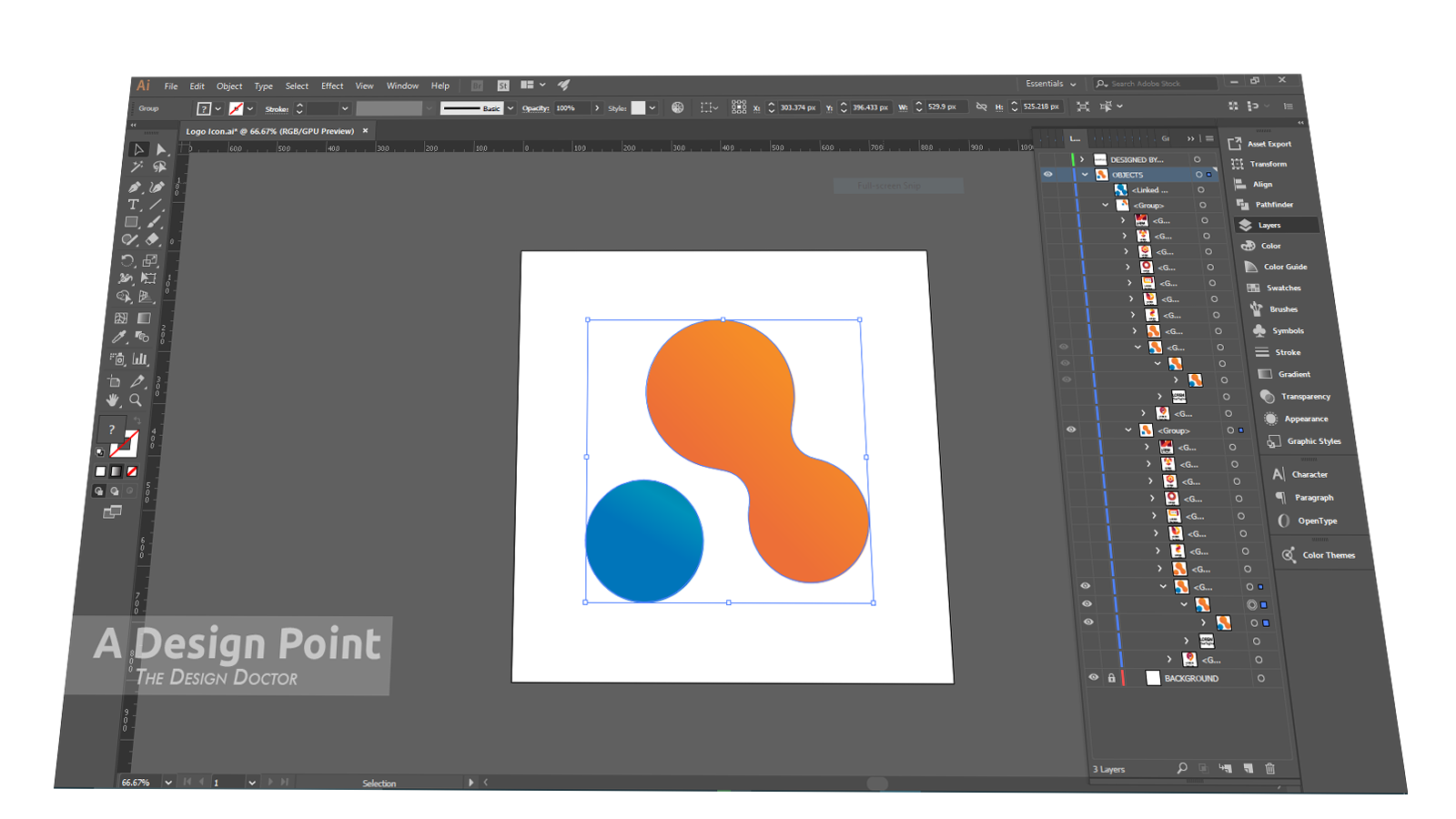This screenshot has height=819, width=1456.
Task: Click target circle of BACKGROUND layer
Action: tap(1261, 678)
